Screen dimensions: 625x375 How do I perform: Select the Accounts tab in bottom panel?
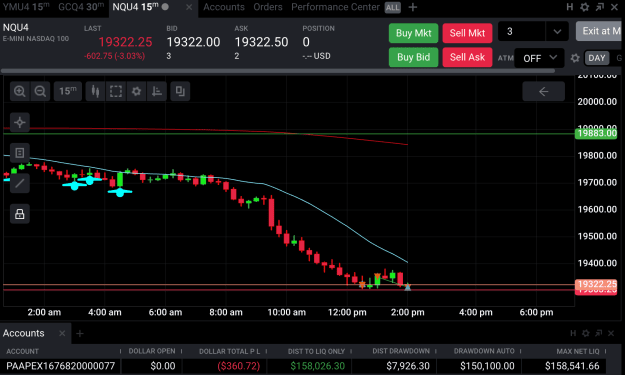click(x=24, y=333)
